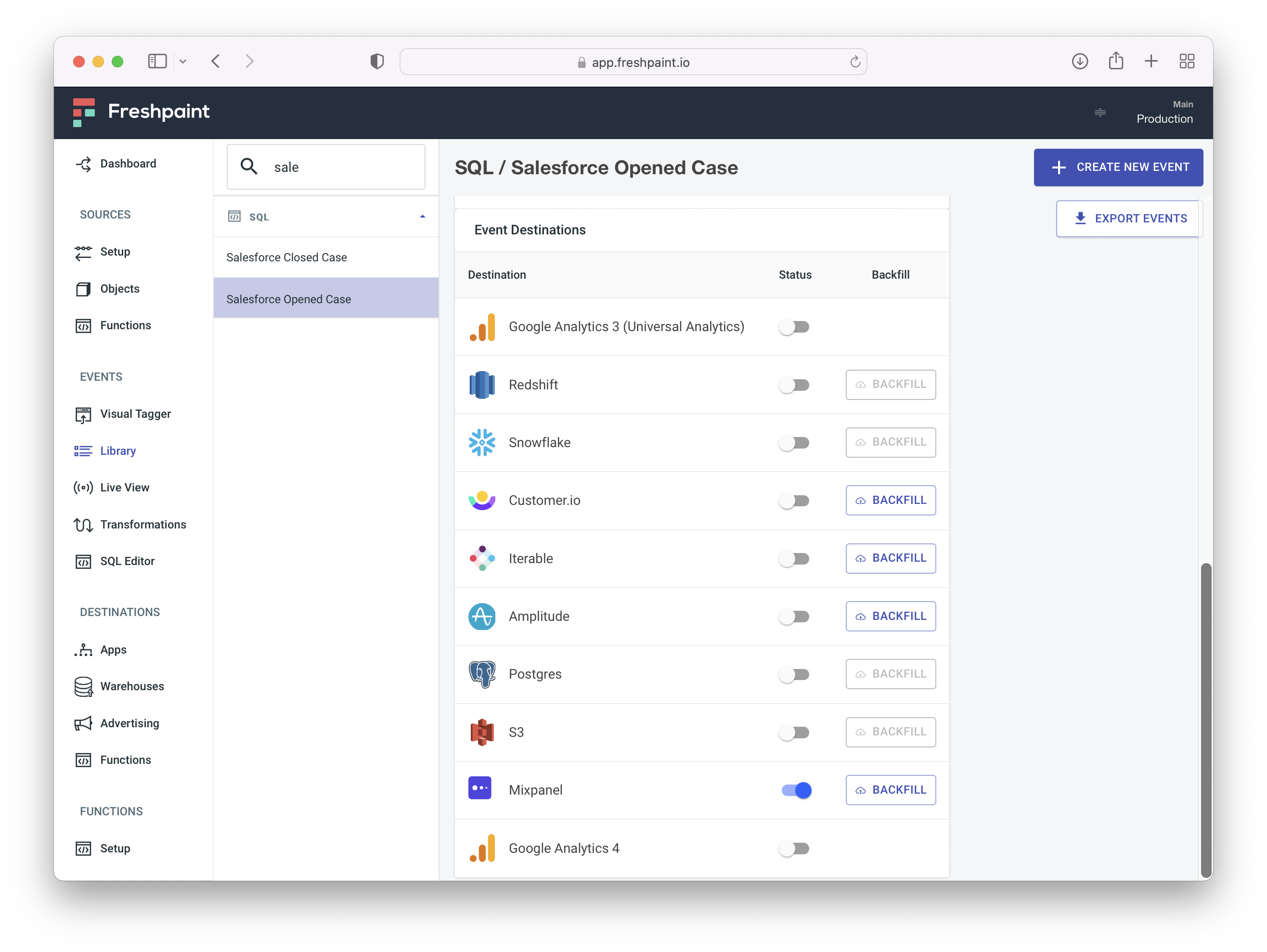Image resolution: width=1267 pixels, height=952 pixels.
Task: Turn on the Amplitude status toggle
Action: point(794,617)
